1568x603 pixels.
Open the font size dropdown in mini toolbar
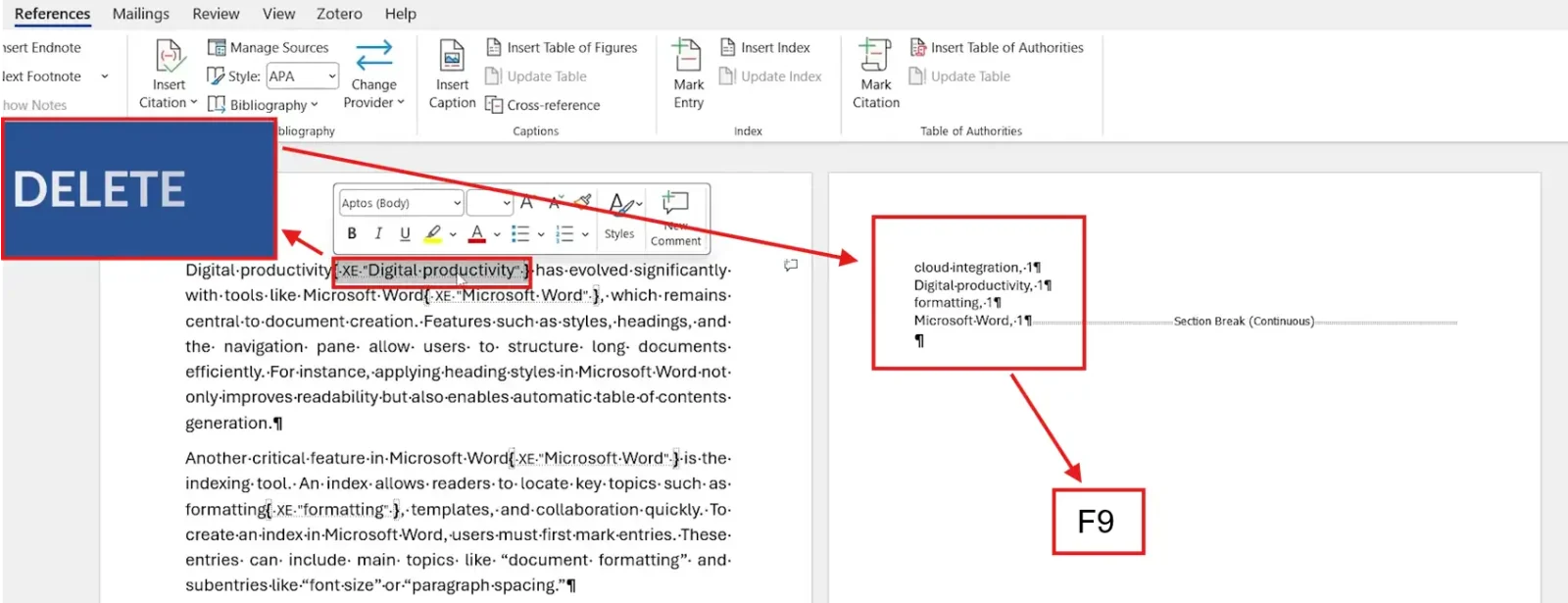(507, 203)
